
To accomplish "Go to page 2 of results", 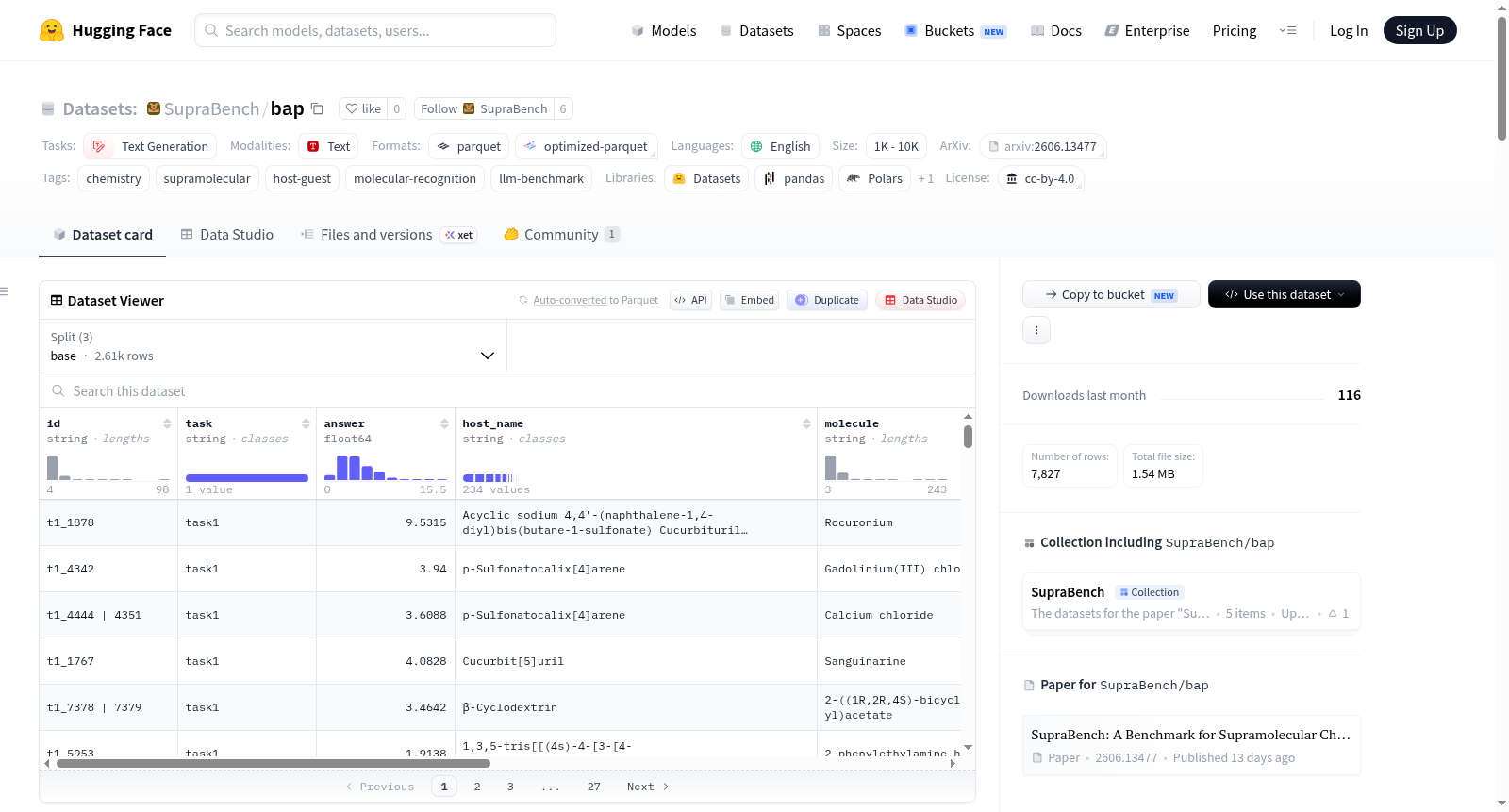I will click(x=477, y=787).
